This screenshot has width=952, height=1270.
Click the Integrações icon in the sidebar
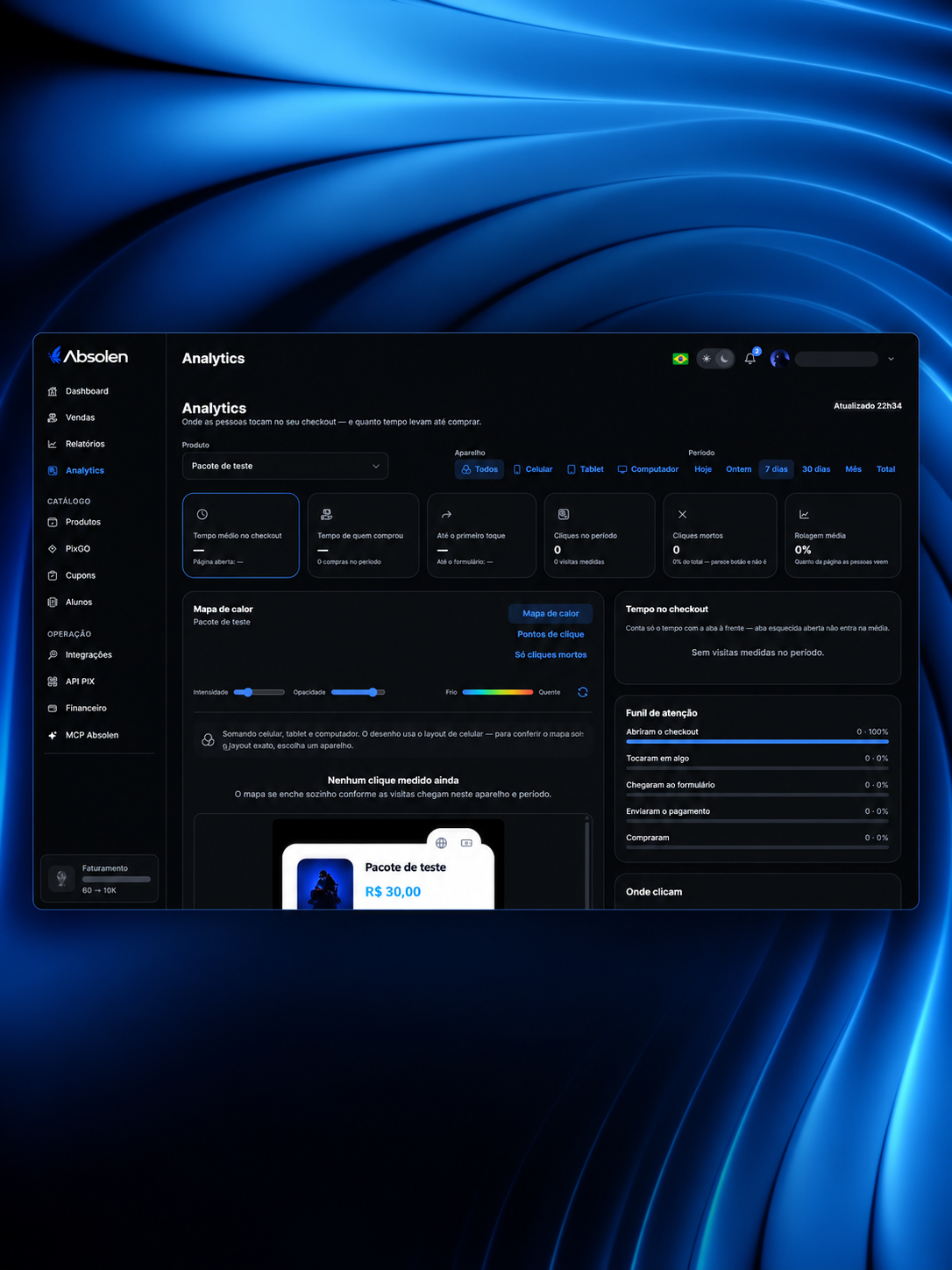pyautogui.click(x=53, y=655)
